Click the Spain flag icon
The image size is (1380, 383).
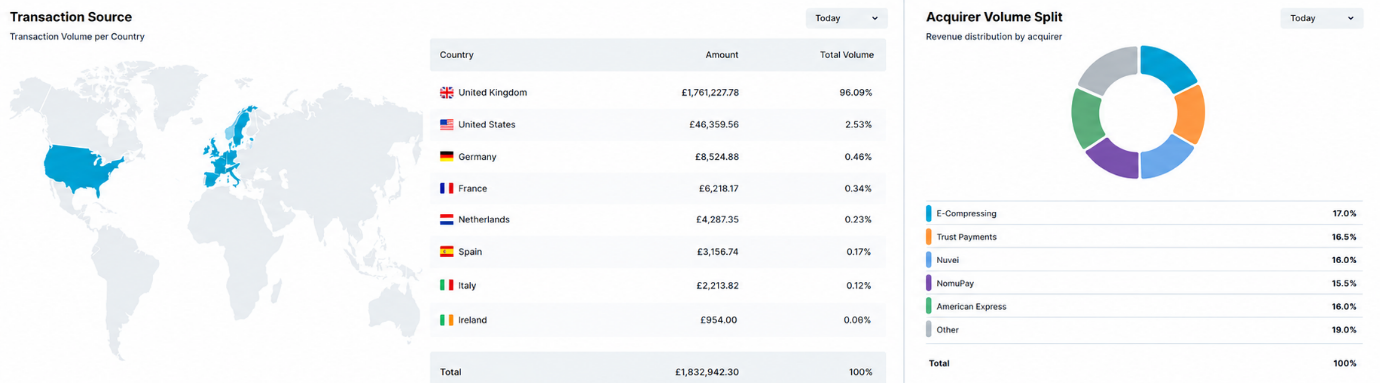(447, 252)
